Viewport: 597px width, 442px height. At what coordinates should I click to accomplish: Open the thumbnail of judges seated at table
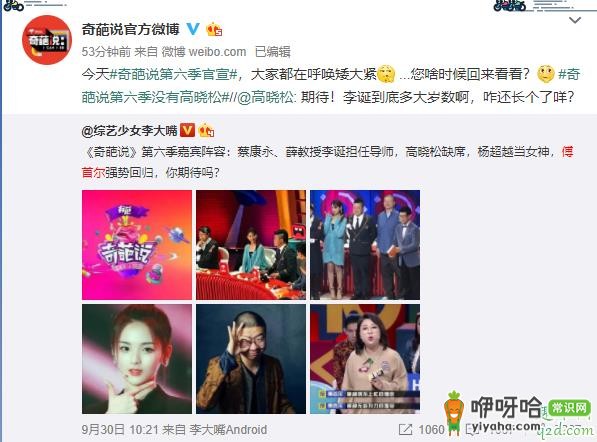pyautogui.click(x=251, y=245)
